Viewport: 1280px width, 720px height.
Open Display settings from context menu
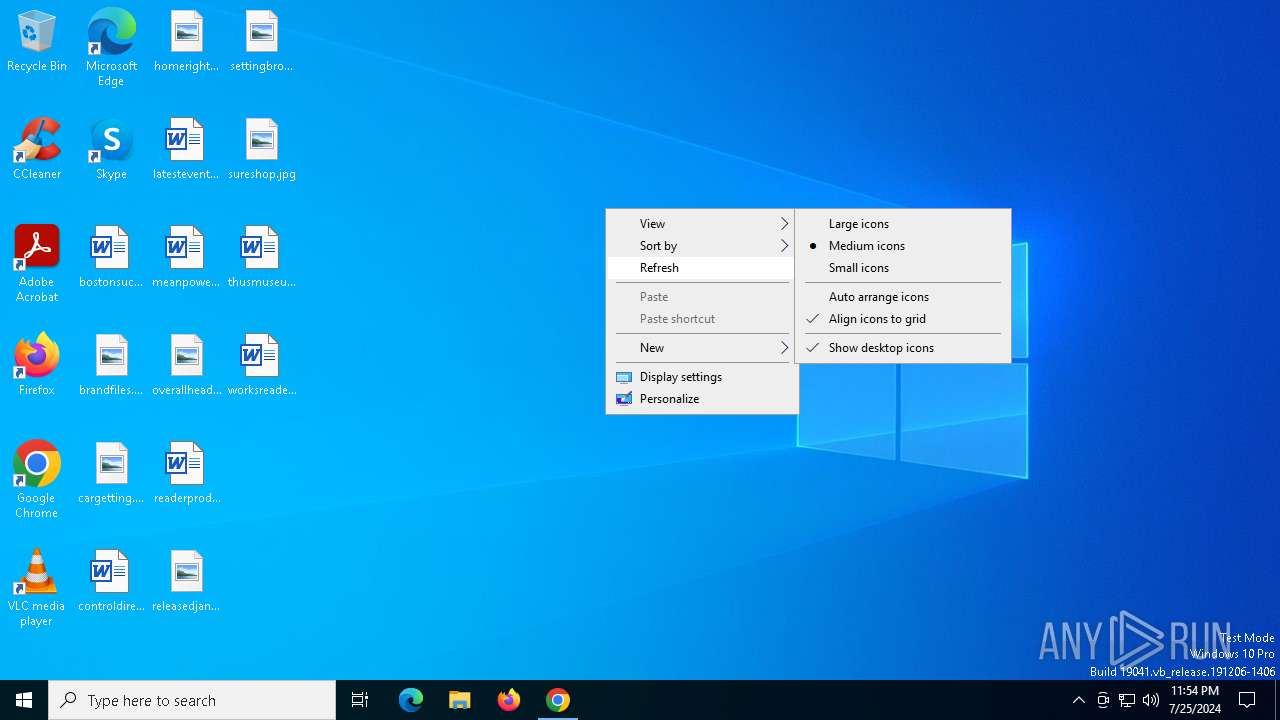(702, 377)
